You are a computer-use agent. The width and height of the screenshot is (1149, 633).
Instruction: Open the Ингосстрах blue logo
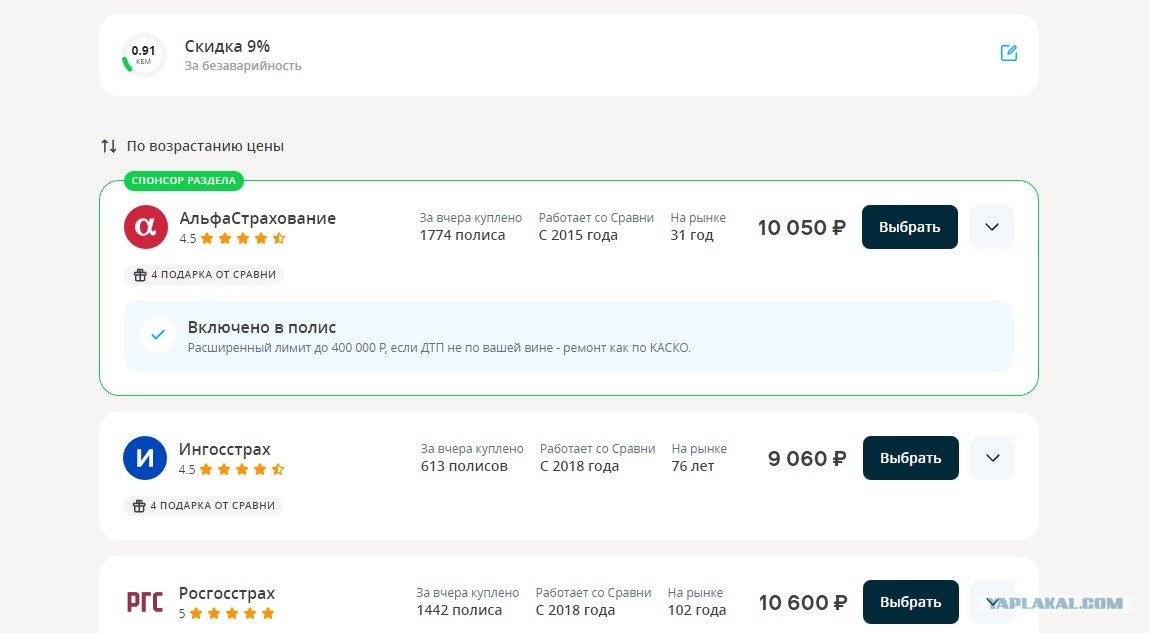click(x=145, y=458)
